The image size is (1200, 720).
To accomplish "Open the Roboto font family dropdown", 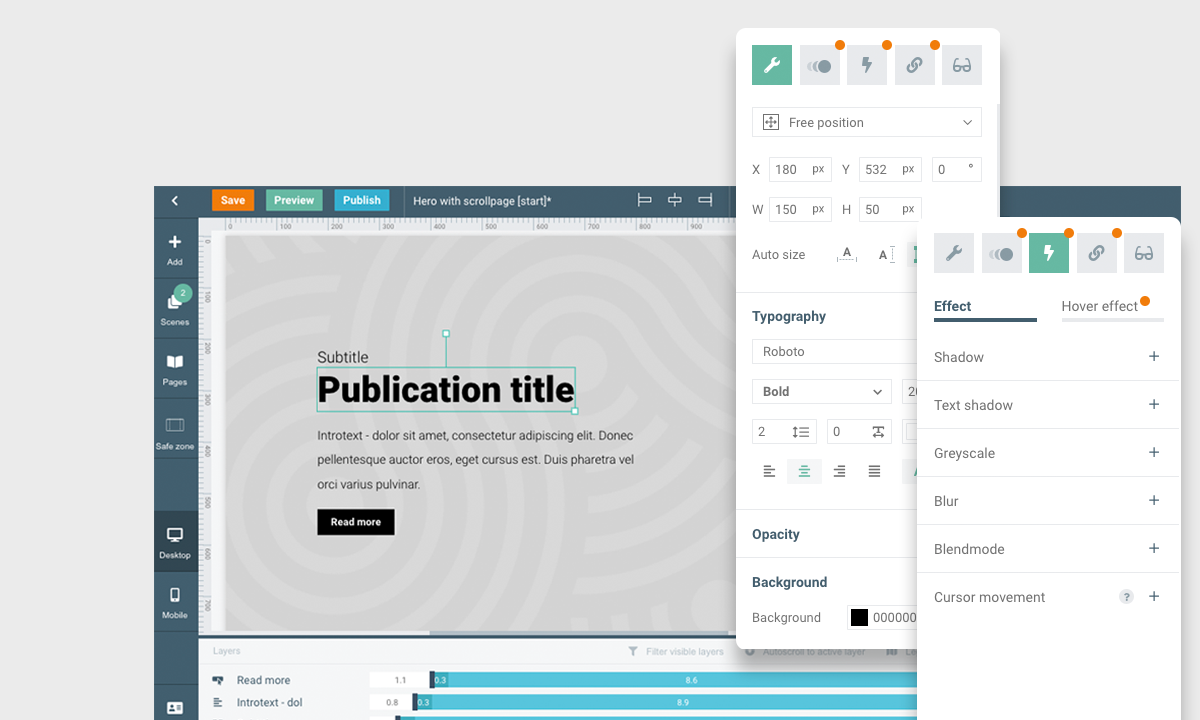I will [x=834, y=351].
